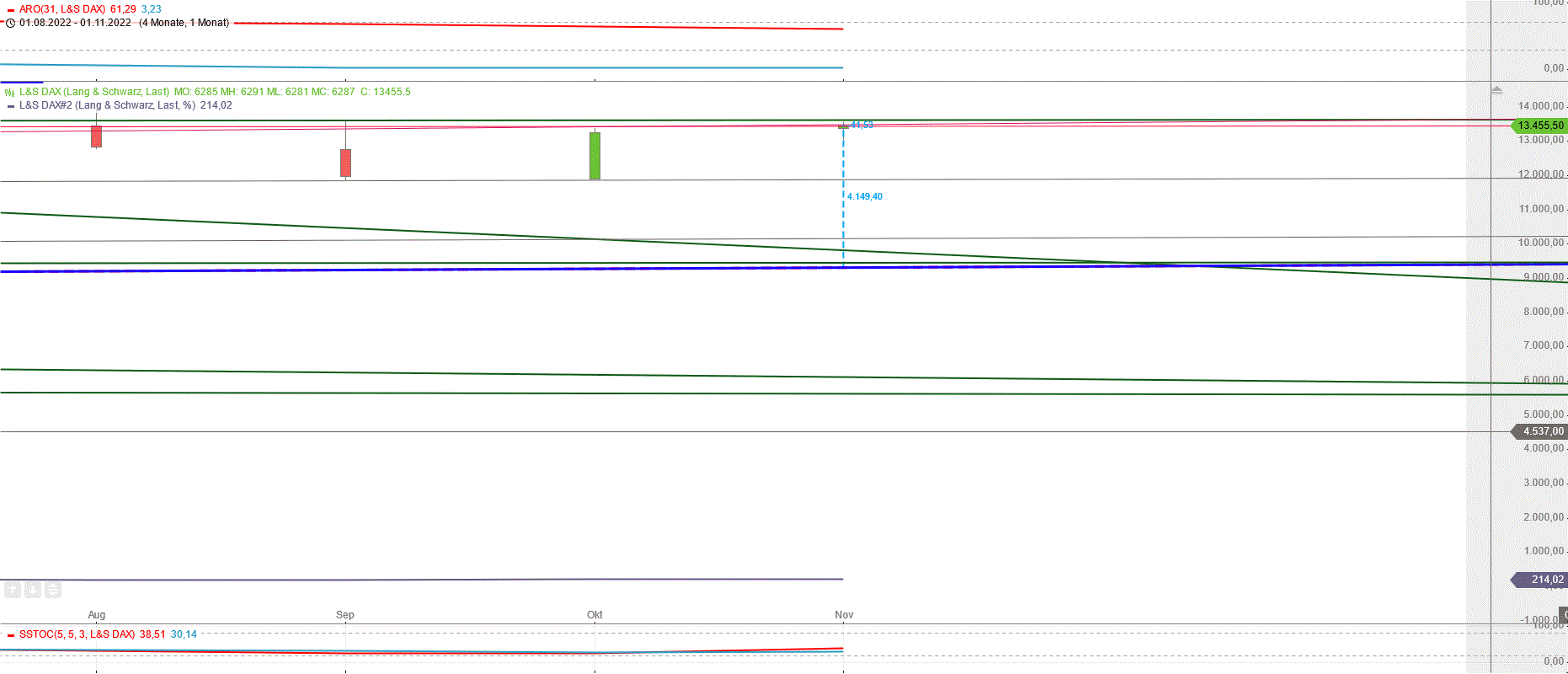Image resolution: width=1568 pixels, height=674 pixels.
Task: Click the blue ARO value 3,23
Action: click(152, 9)
